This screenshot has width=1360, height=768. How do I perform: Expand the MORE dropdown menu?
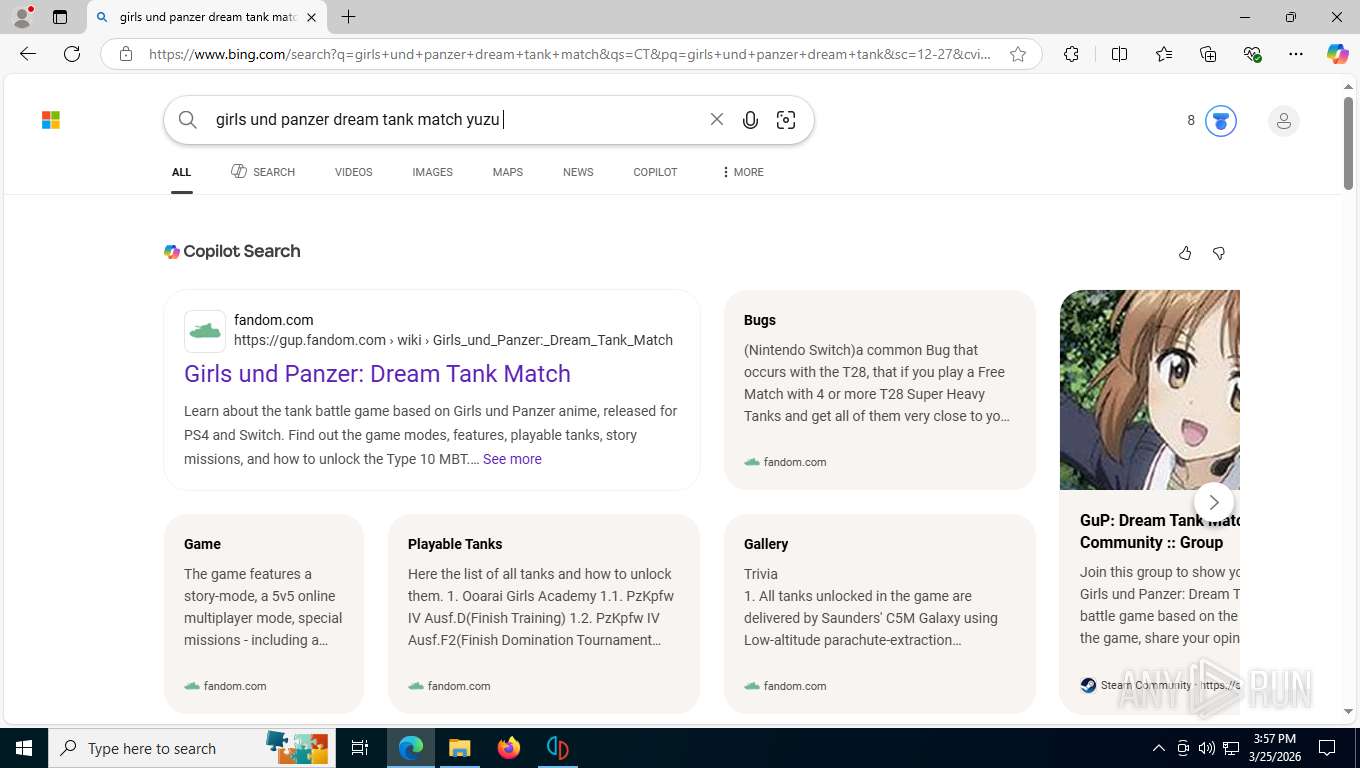pyautogui.click(x=742, y=172)
